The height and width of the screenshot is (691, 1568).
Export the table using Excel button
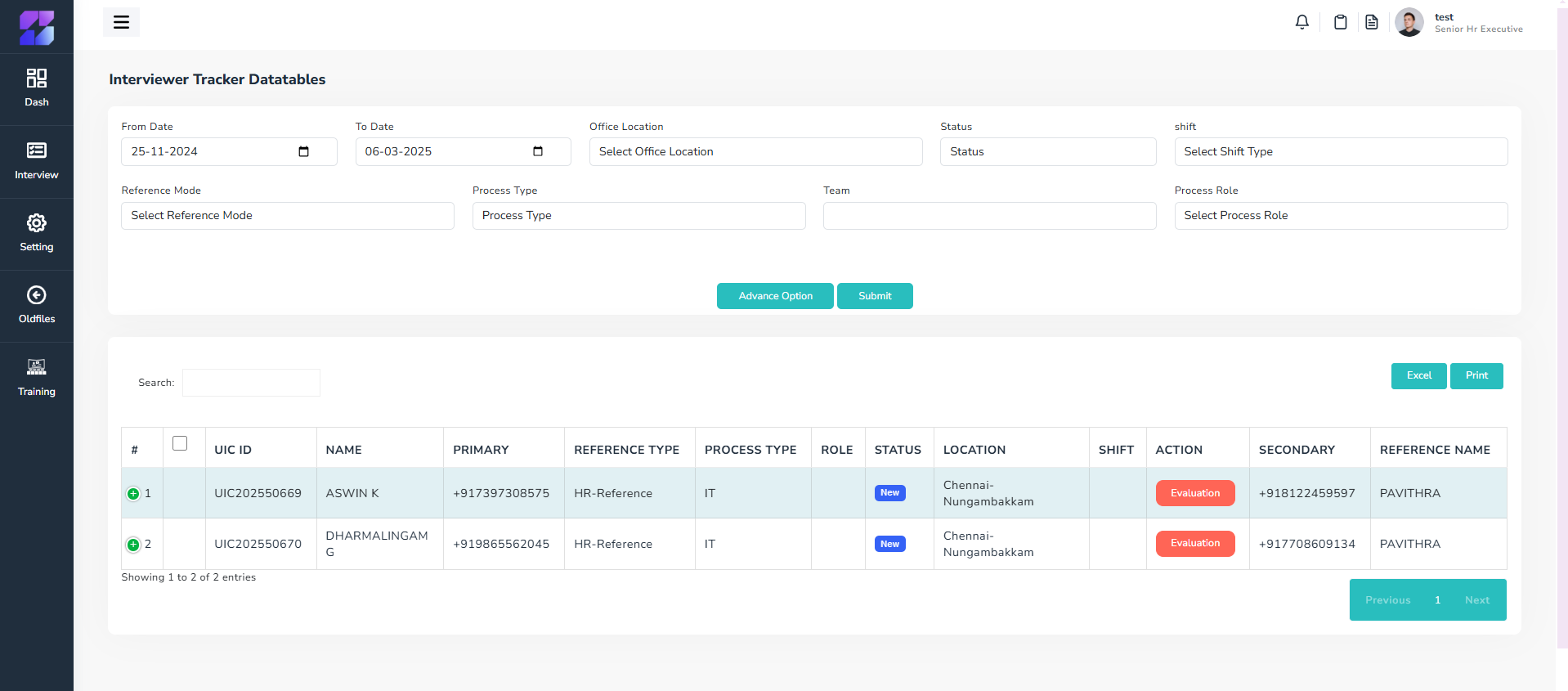1418,375
